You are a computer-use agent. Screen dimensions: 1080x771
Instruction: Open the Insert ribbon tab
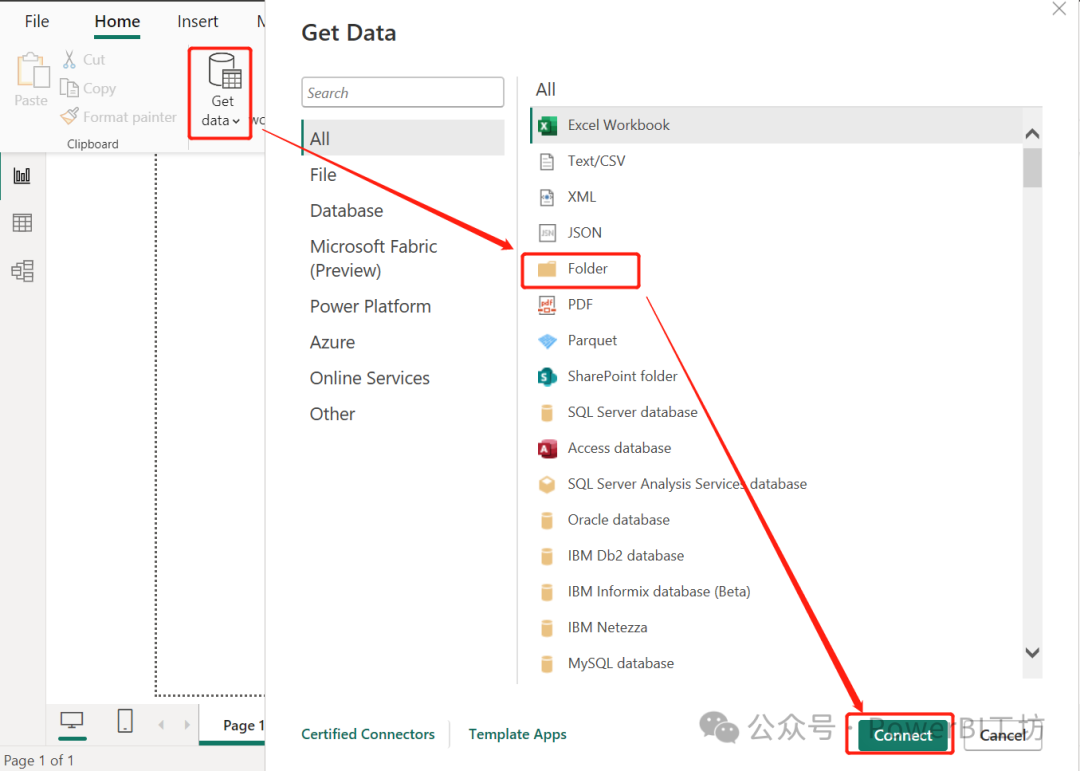point(198,21)
